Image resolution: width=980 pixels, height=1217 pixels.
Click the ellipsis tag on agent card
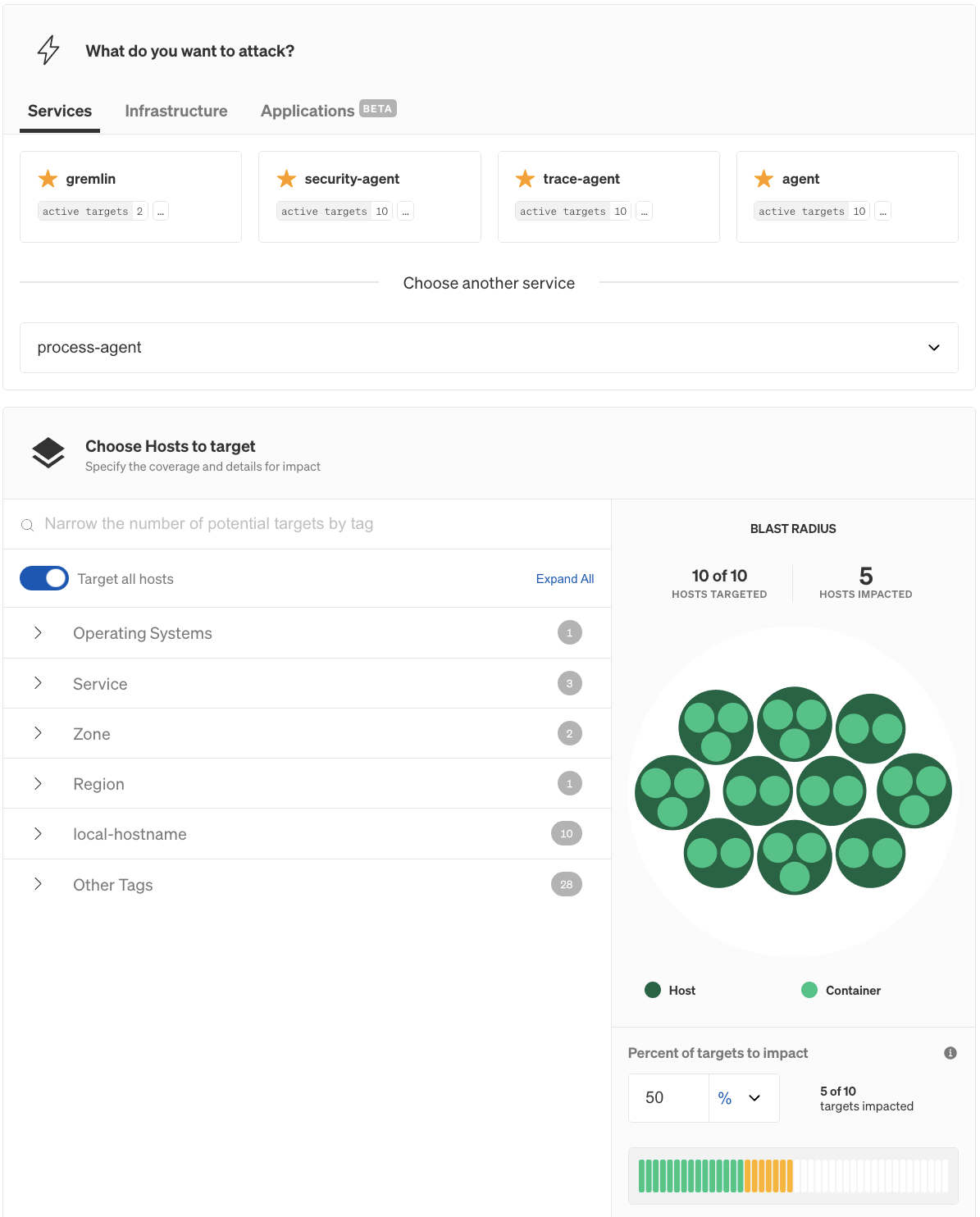pos(882,212)
